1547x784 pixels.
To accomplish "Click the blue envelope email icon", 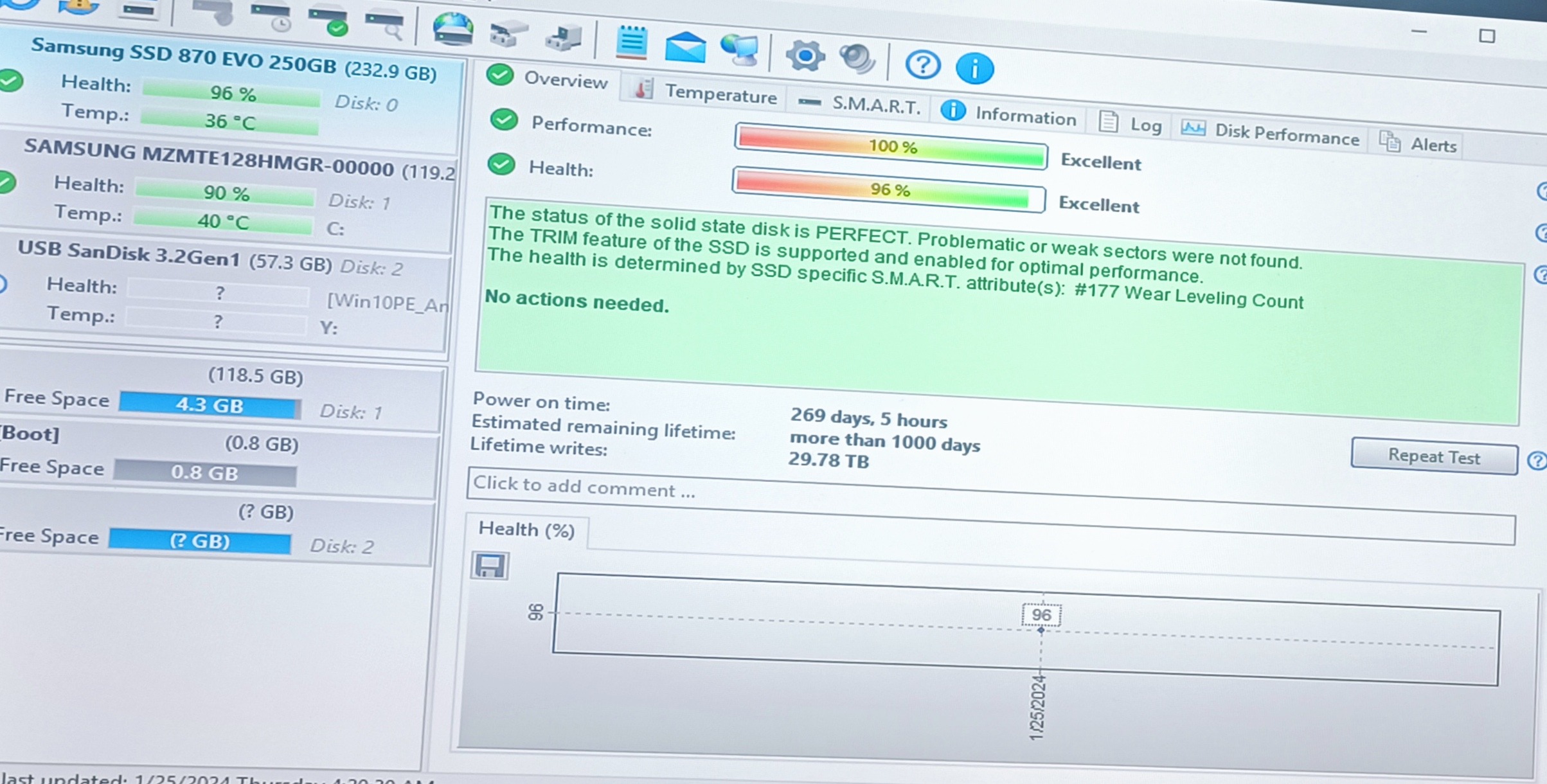I will [685, 48].
